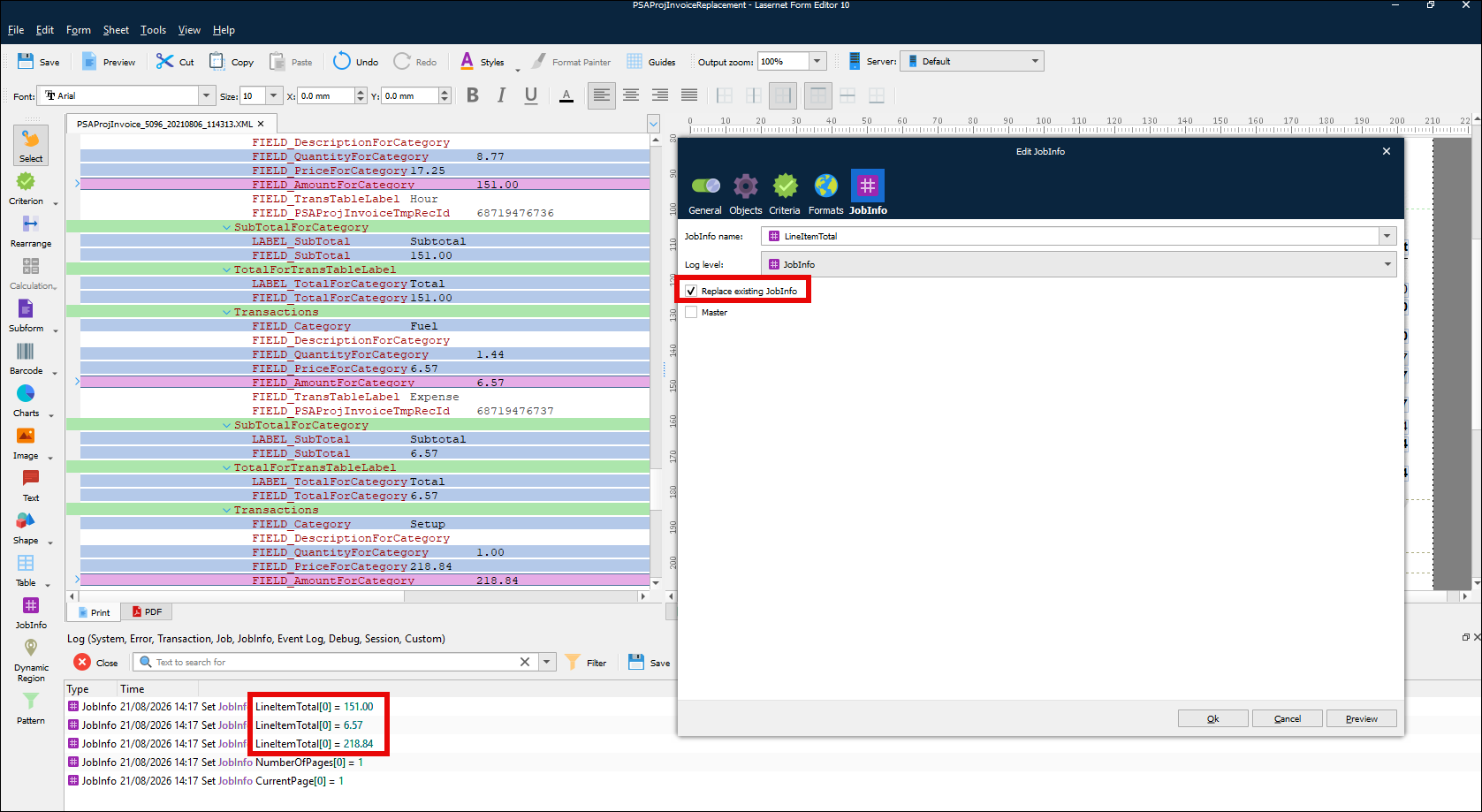Click the Undo arrow icon
Viewport: 1482px width, 812px height.
(x=342, y=62)
